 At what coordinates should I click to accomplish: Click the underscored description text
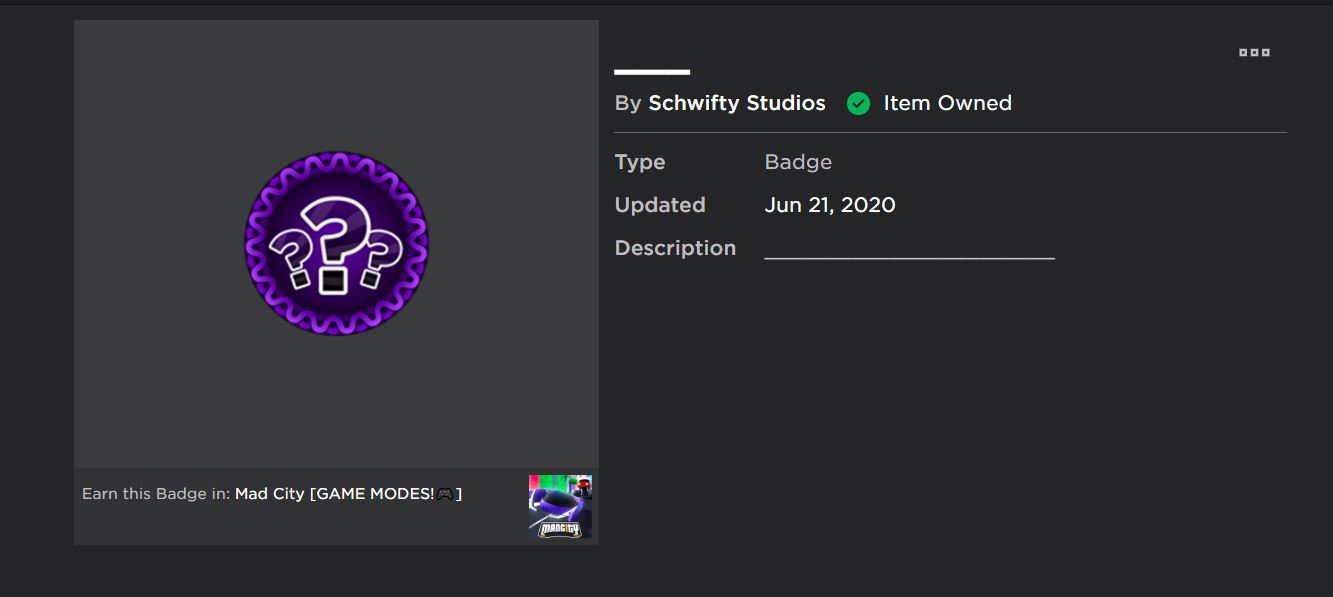tap(909, 252)
